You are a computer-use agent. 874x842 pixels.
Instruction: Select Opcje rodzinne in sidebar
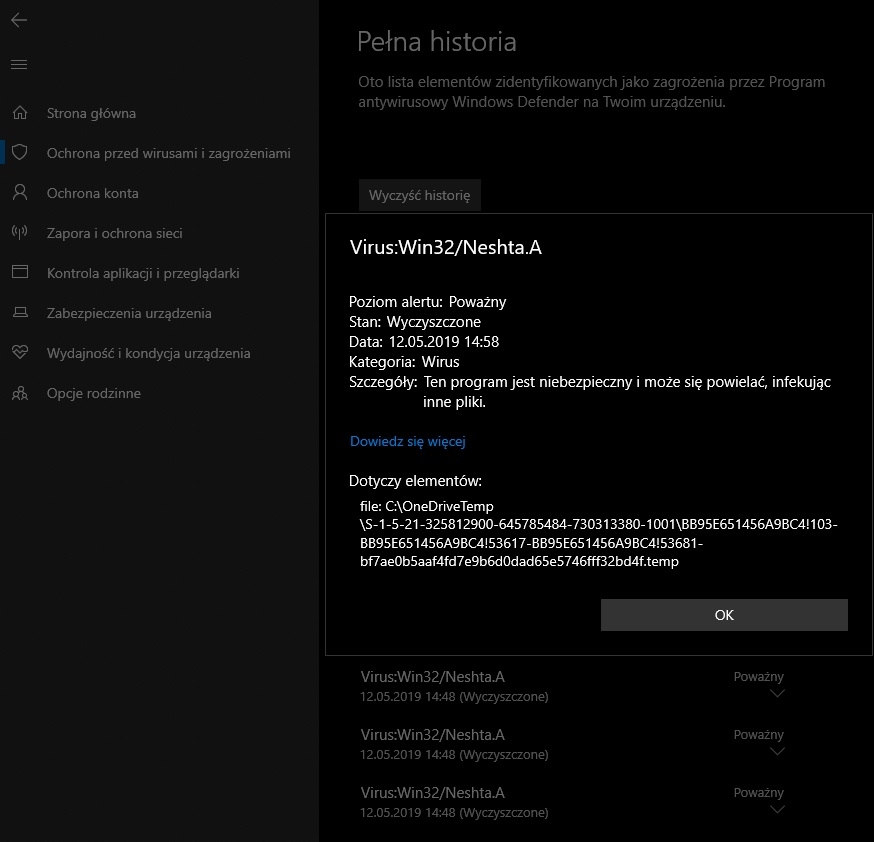pyautogui.click(x=94, y=393)
